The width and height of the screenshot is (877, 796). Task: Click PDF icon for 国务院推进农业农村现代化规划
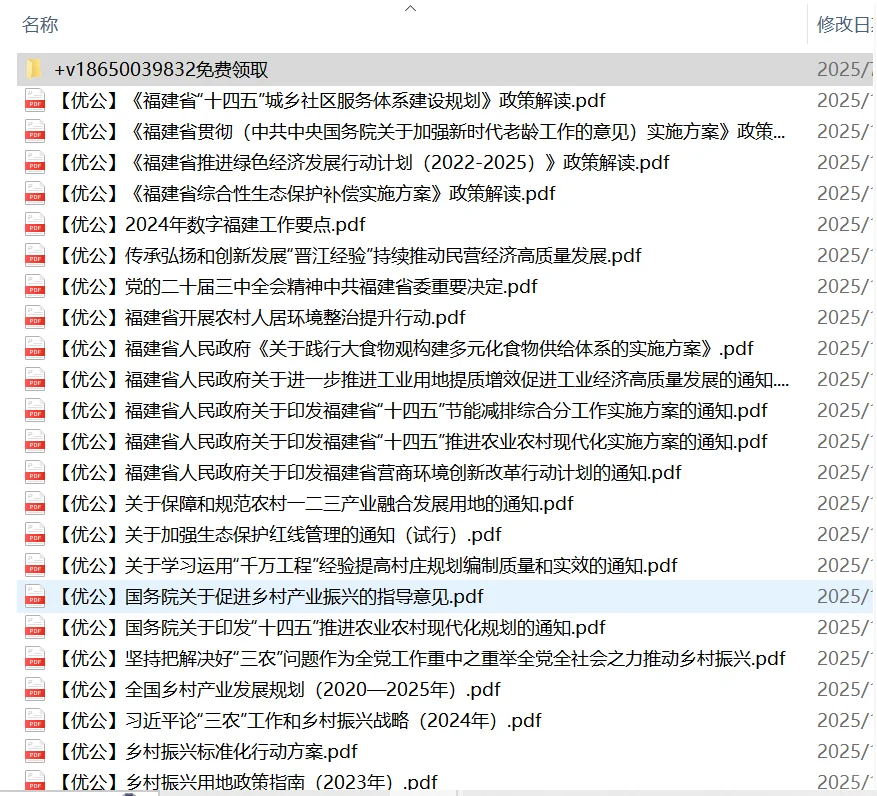[x=35, y=628]
